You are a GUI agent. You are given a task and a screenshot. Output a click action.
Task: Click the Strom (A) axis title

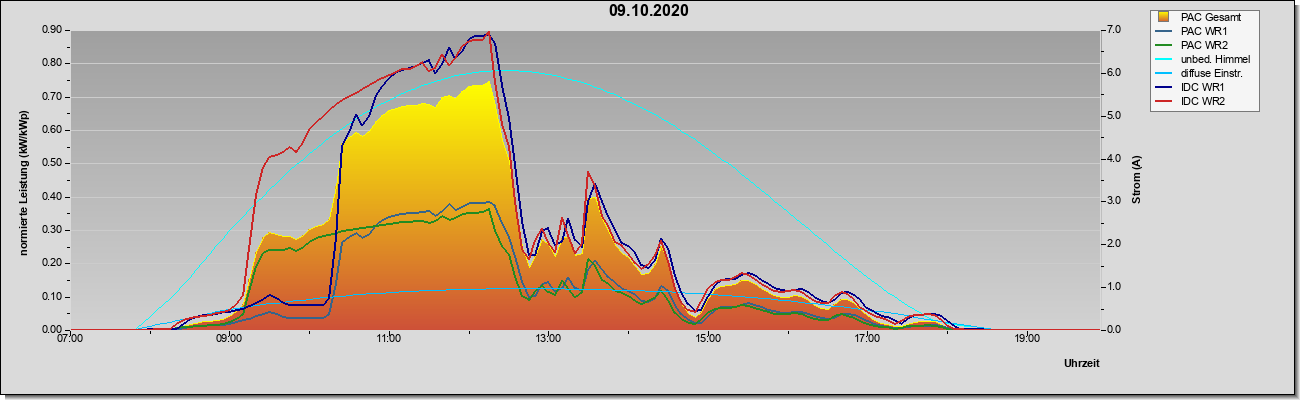(1137, 180)
